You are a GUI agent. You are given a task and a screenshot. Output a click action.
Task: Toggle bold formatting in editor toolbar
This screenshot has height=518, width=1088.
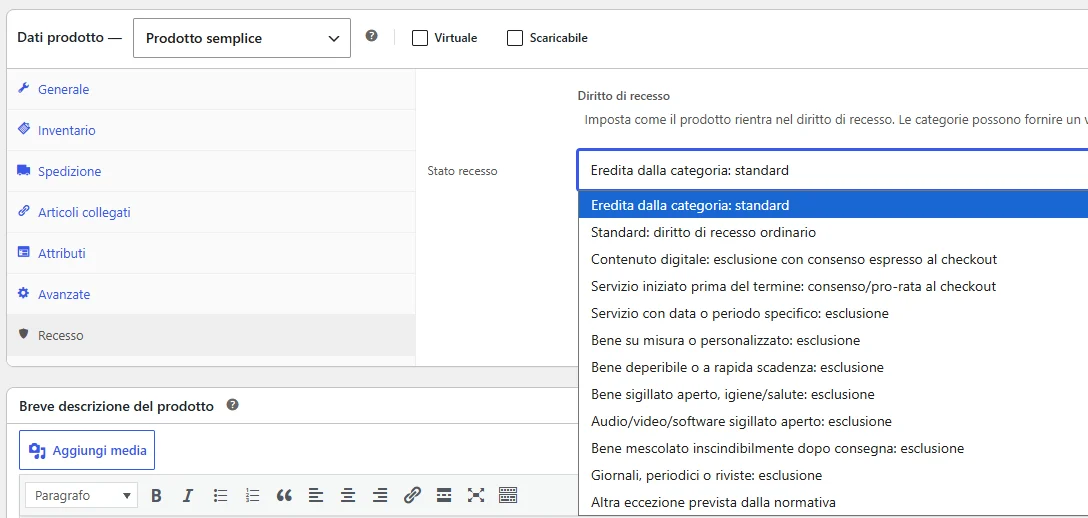156,495
